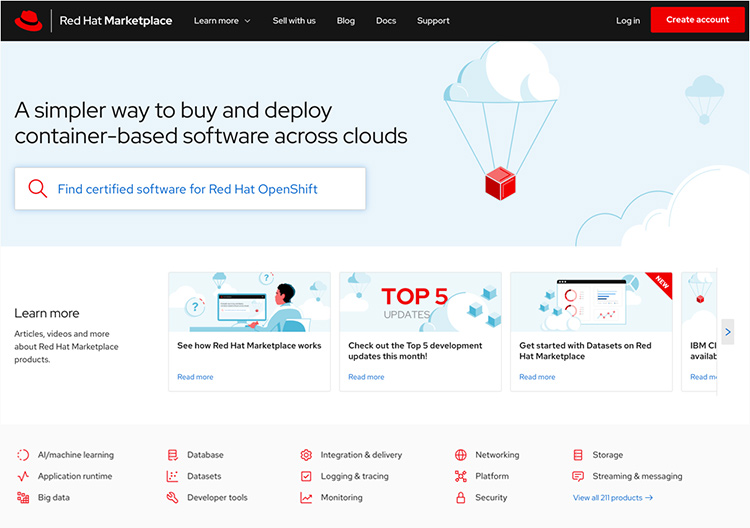Open the TOP 5 Updates card image

(x=420, y=302)
